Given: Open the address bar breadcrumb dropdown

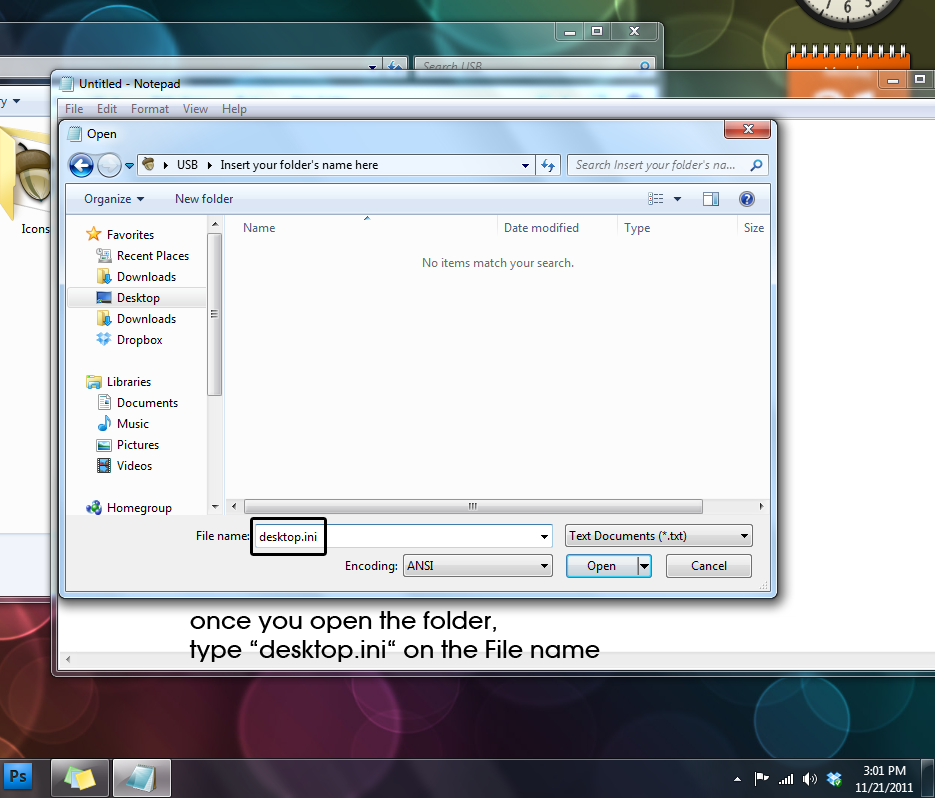Looking at the screenshot, I should [x=525, y=165].
